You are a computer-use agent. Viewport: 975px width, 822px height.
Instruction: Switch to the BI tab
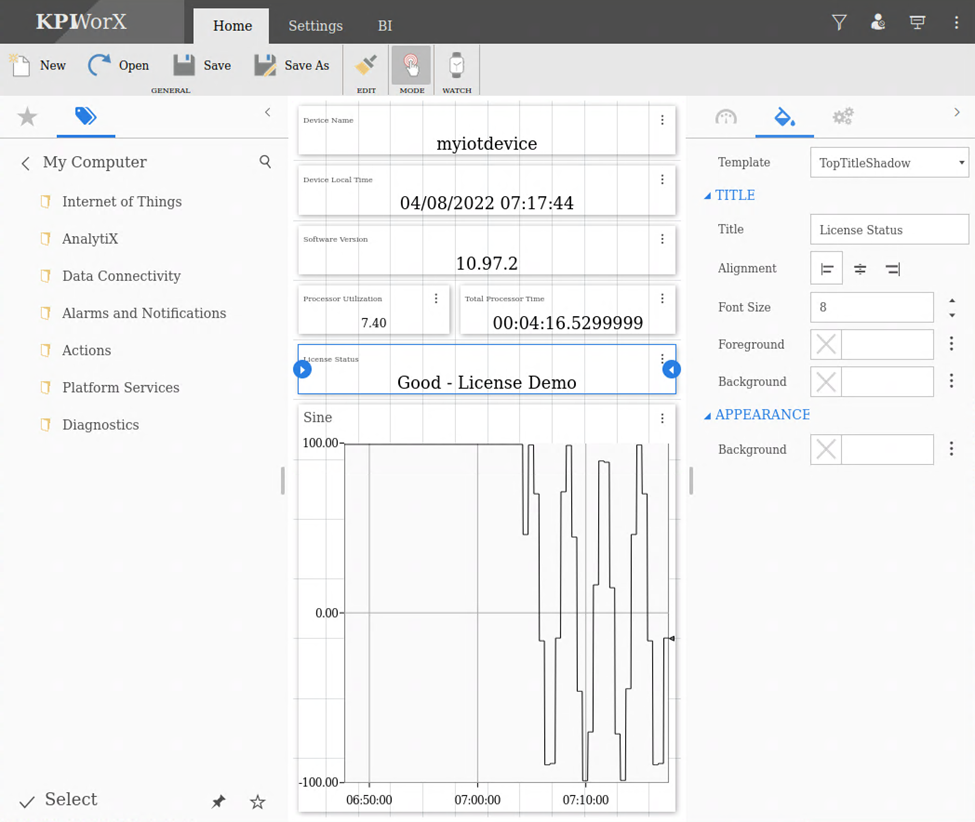pos(385,26)
